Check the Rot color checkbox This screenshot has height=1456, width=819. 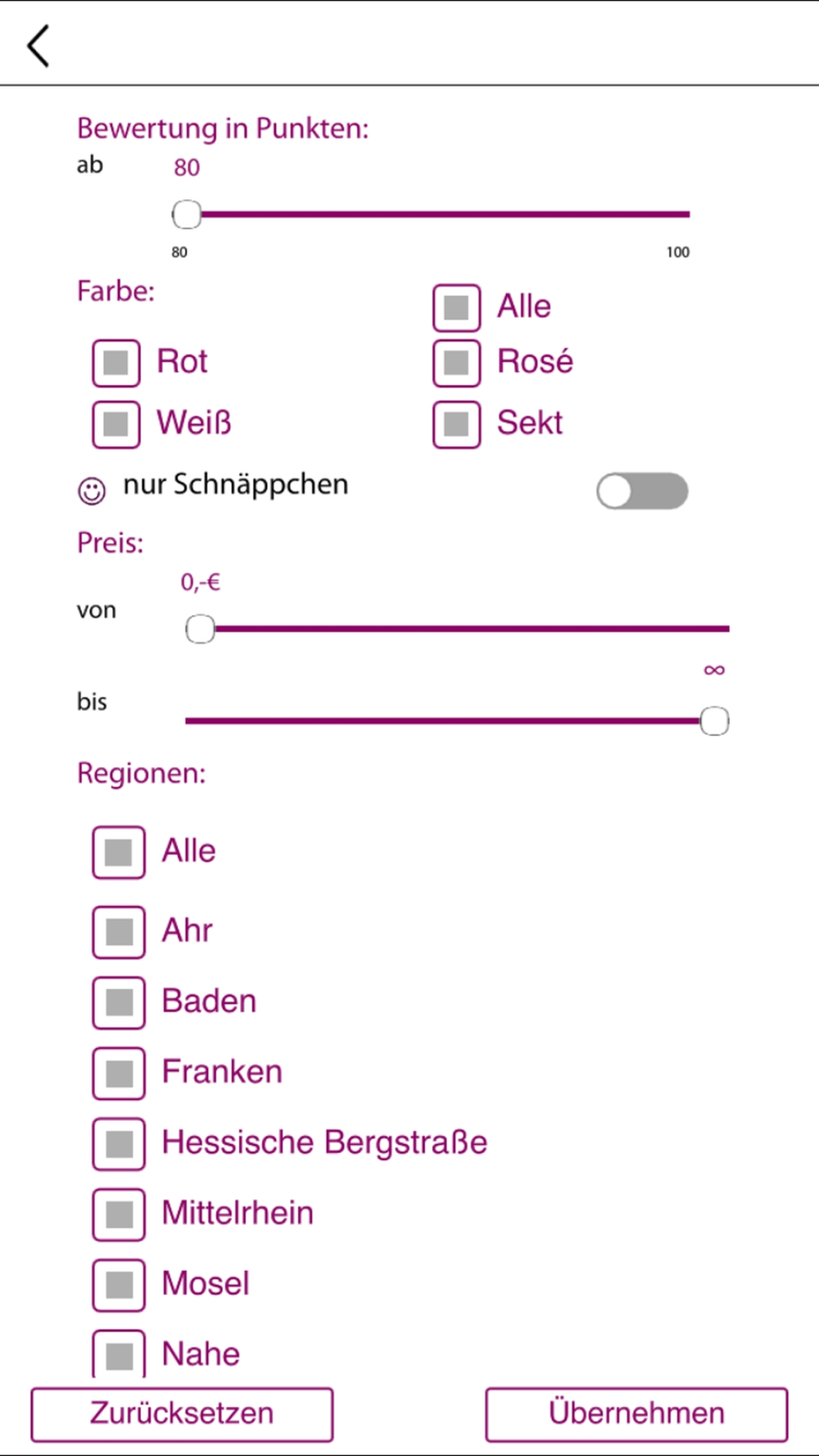click(116, 363)
